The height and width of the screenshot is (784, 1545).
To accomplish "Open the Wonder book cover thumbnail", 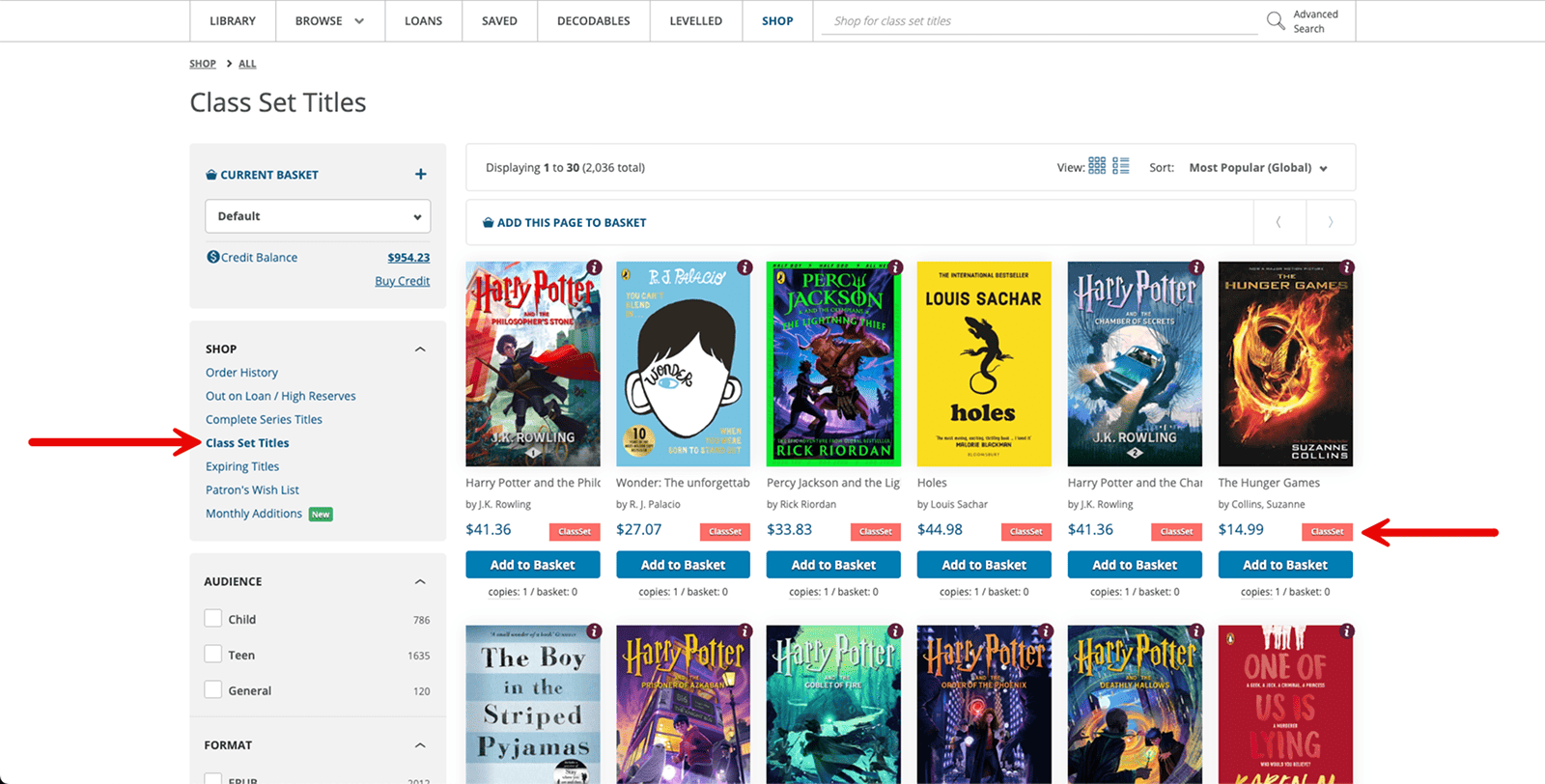I will coord(683,364).
